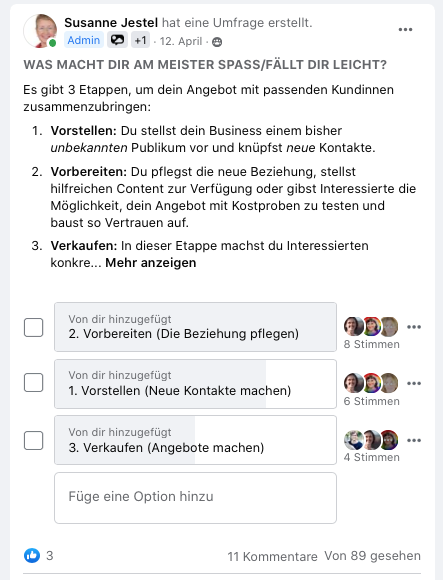Open options for Vorbereiten poll option

pos(414,327)
